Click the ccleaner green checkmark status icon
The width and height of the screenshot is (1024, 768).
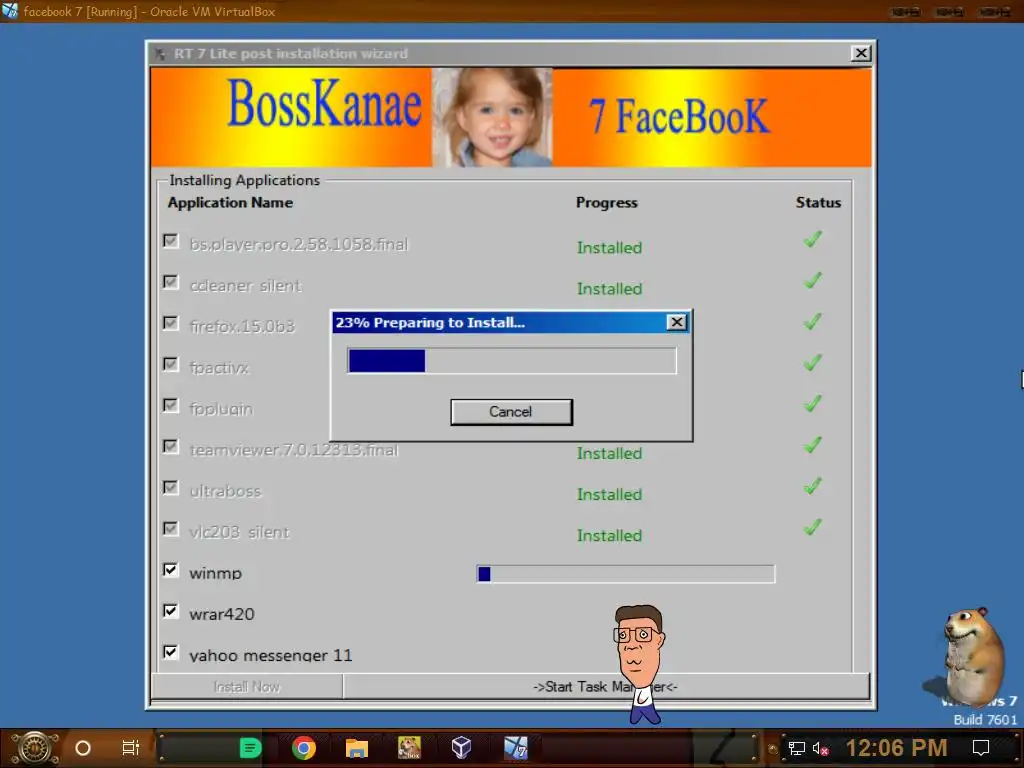pos(812,281)
